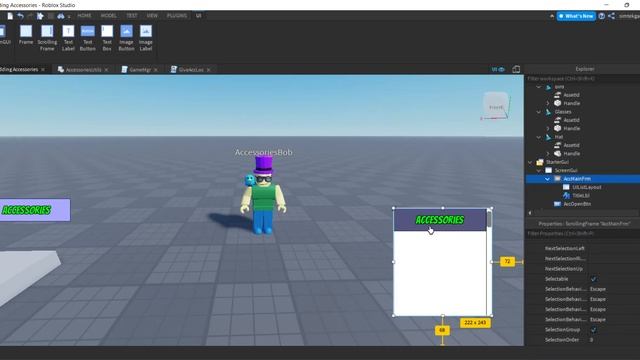This screenshot has width=640, height=360.
Task: Collapse the Hat accessory in Explorer
Action: tap(539, 137)
